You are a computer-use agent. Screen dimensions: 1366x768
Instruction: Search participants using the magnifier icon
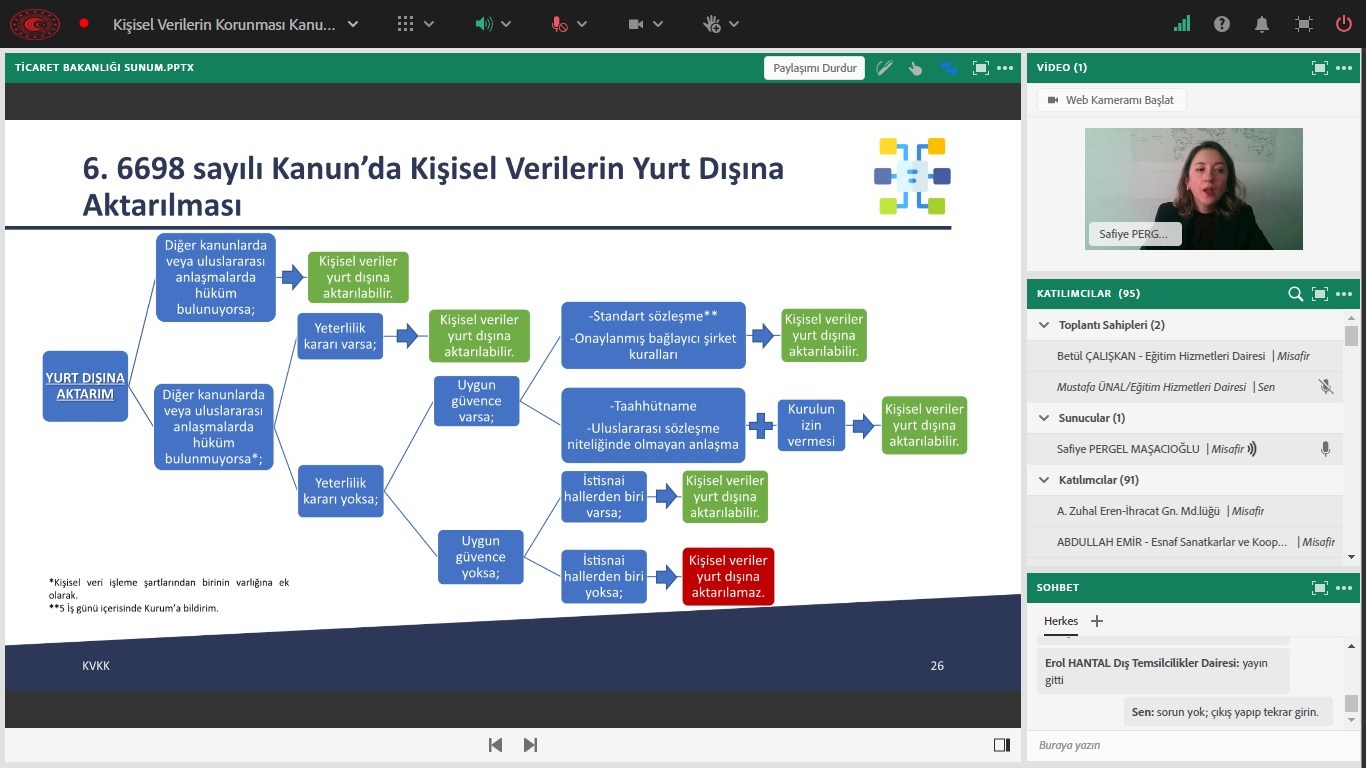1295,294
